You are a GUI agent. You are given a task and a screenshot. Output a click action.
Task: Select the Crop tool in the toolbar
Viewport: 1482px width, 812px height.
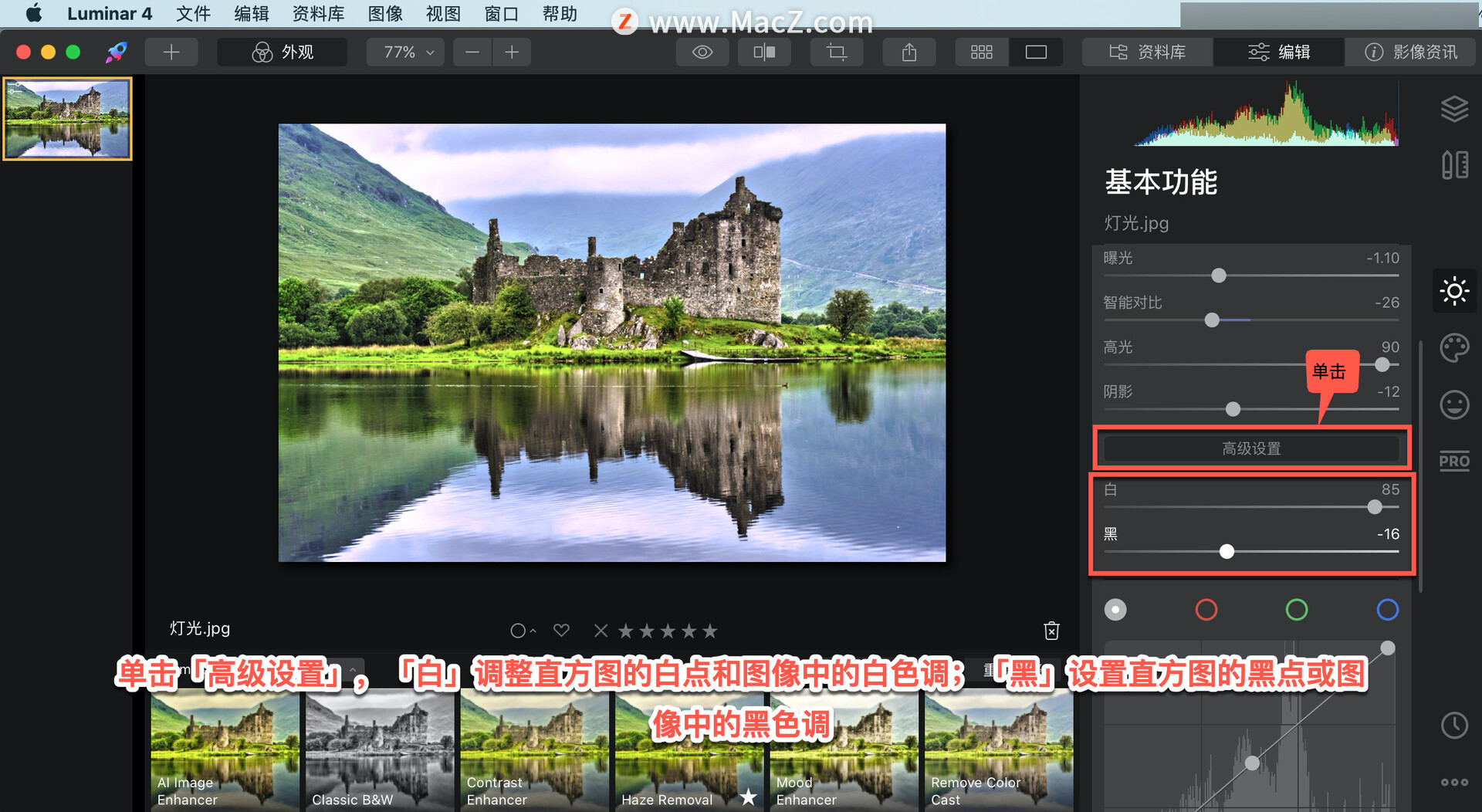(837, 52)
